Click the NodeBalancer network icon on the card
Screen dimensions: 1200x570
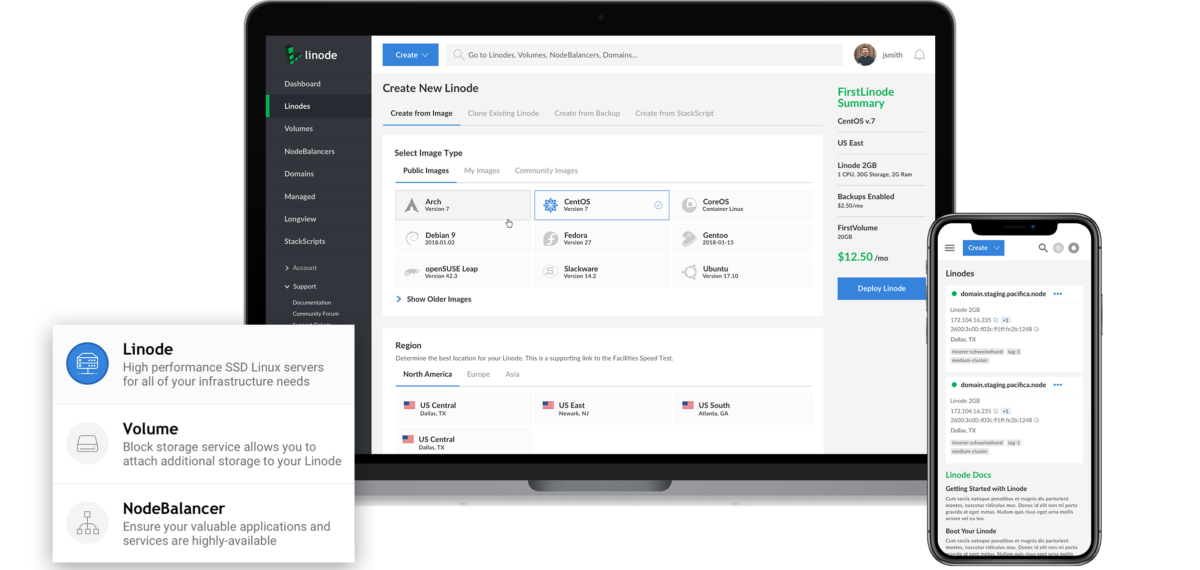[x=87, y=523]
